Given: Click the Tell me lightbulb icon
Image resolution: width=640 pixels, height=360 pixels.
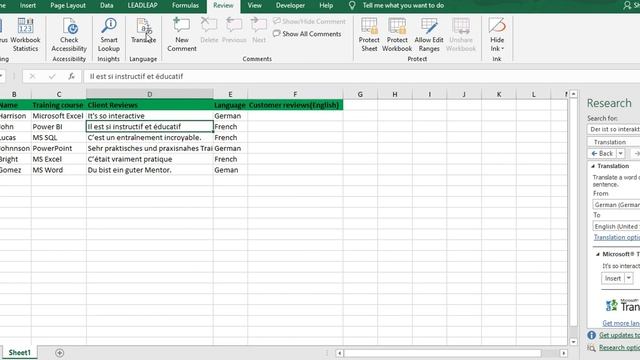Looking at the screenshot, I should [352, 6].
